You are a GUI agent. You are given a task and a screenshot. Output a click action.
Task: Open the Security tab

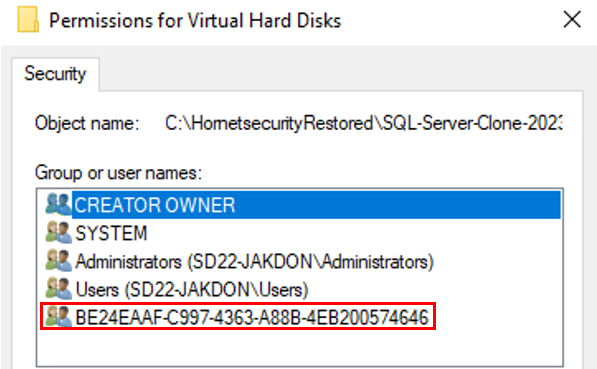(x=55, y=74)
